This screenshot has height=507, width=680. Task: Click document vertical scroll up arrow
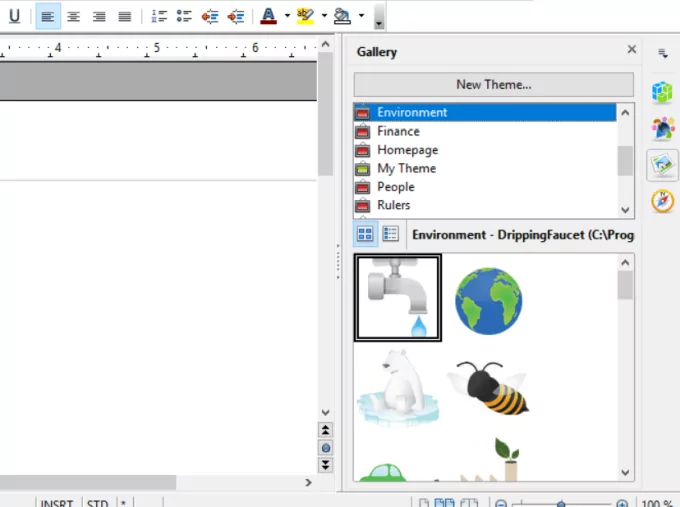[x=325, y=44]
